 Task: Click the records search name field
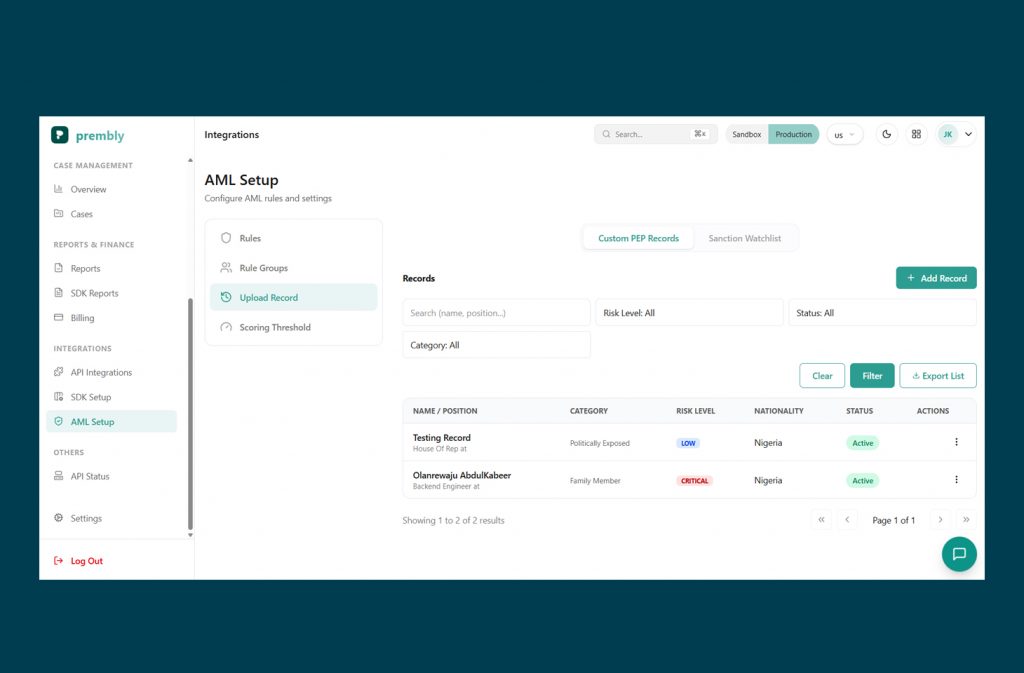pyautogui.click(x=496, y=313)
